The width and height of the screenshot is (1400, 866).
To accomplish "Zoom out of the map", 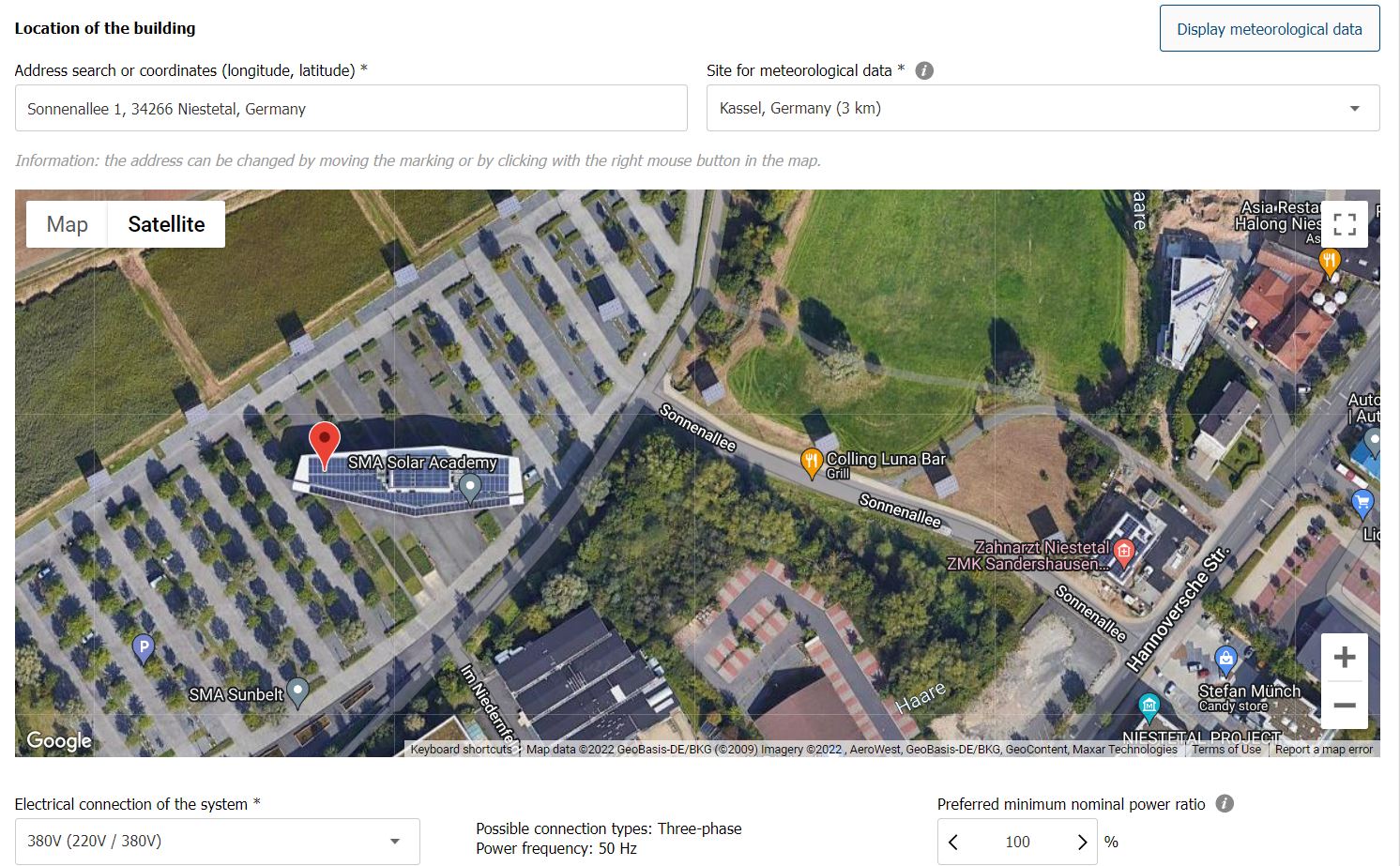I will click(x=1344, y=706).
